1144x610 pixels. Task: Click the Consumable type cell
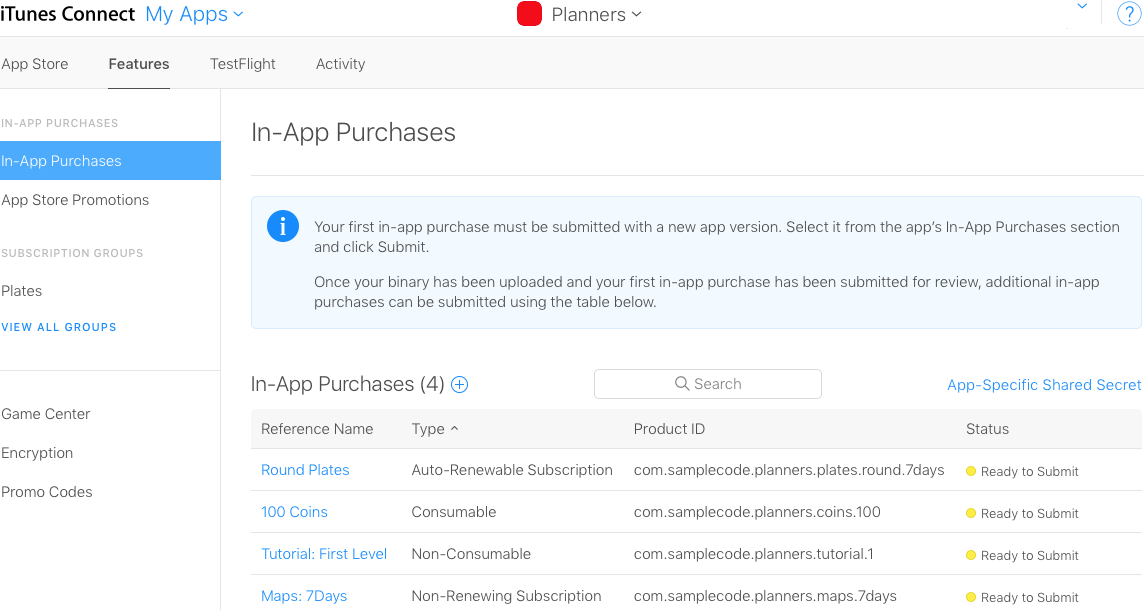click(454, 511)
